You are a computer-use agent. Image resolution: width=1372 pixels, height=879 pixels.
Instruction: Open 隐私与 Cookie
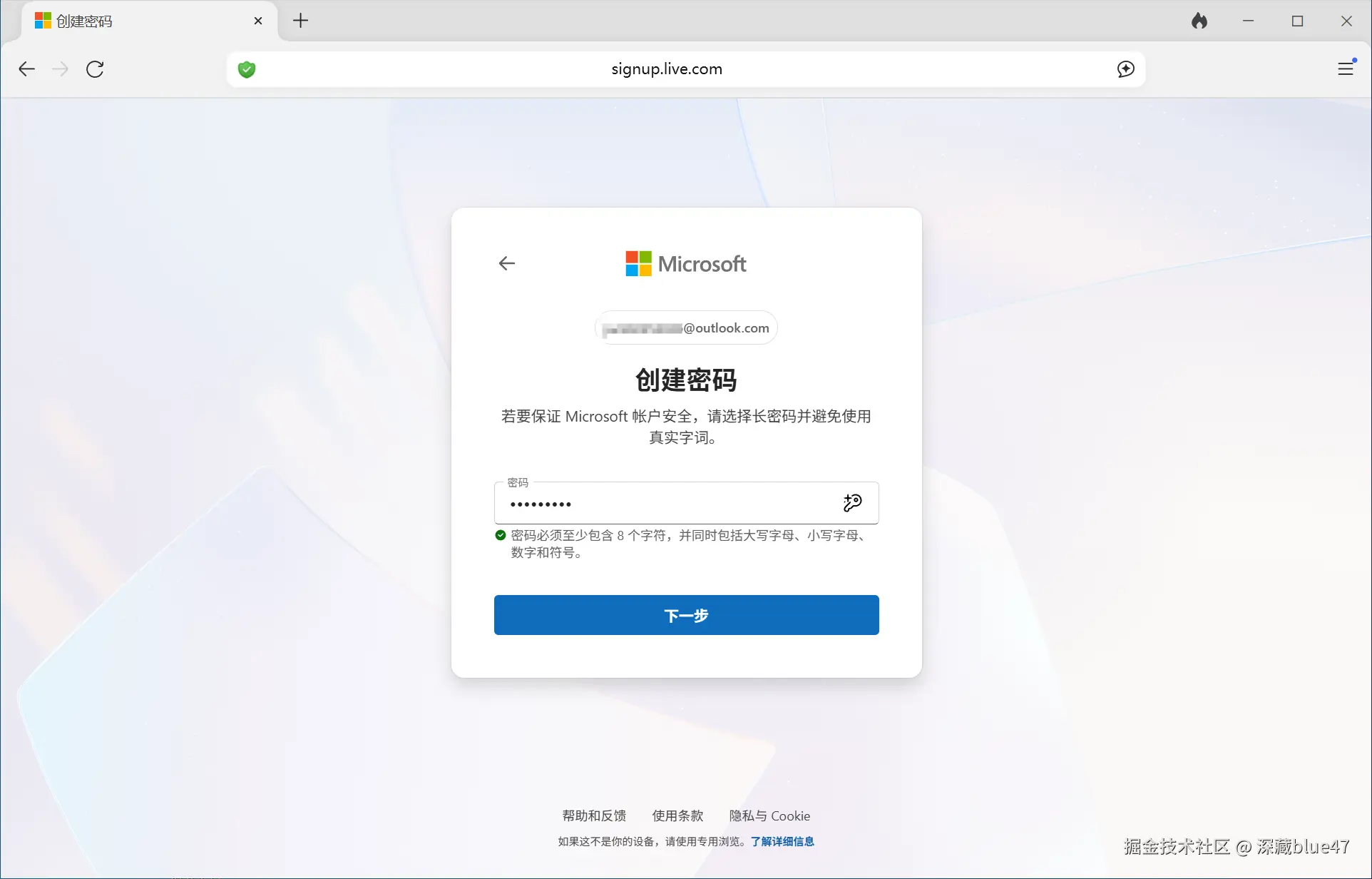pyautogui.click(x=769, y=815)
